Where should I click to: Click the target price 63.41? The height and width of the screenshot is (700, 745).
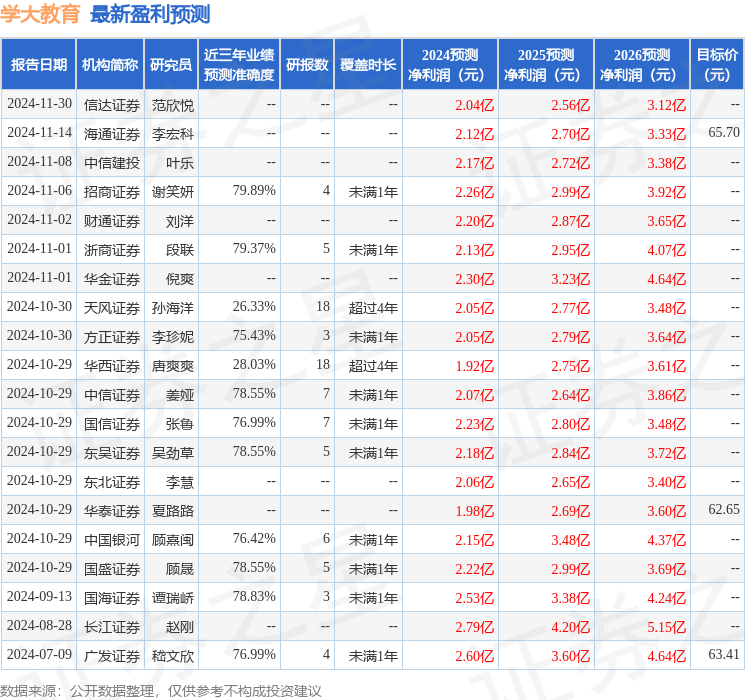(x=724, y=654)
